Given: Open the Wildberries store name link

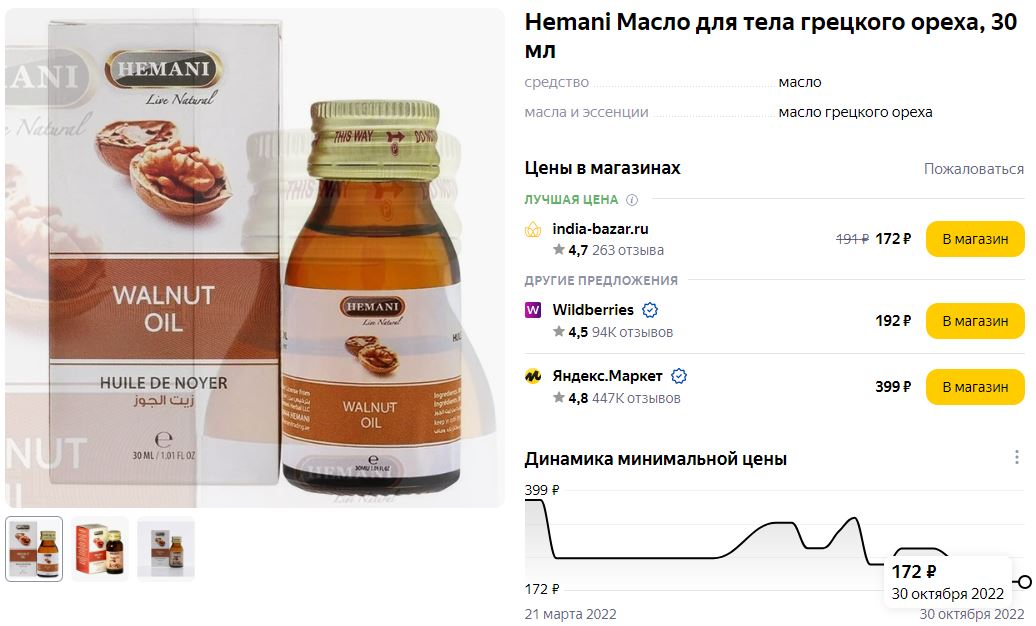Looking at the screenshot, I should click(x=593, y=310).
